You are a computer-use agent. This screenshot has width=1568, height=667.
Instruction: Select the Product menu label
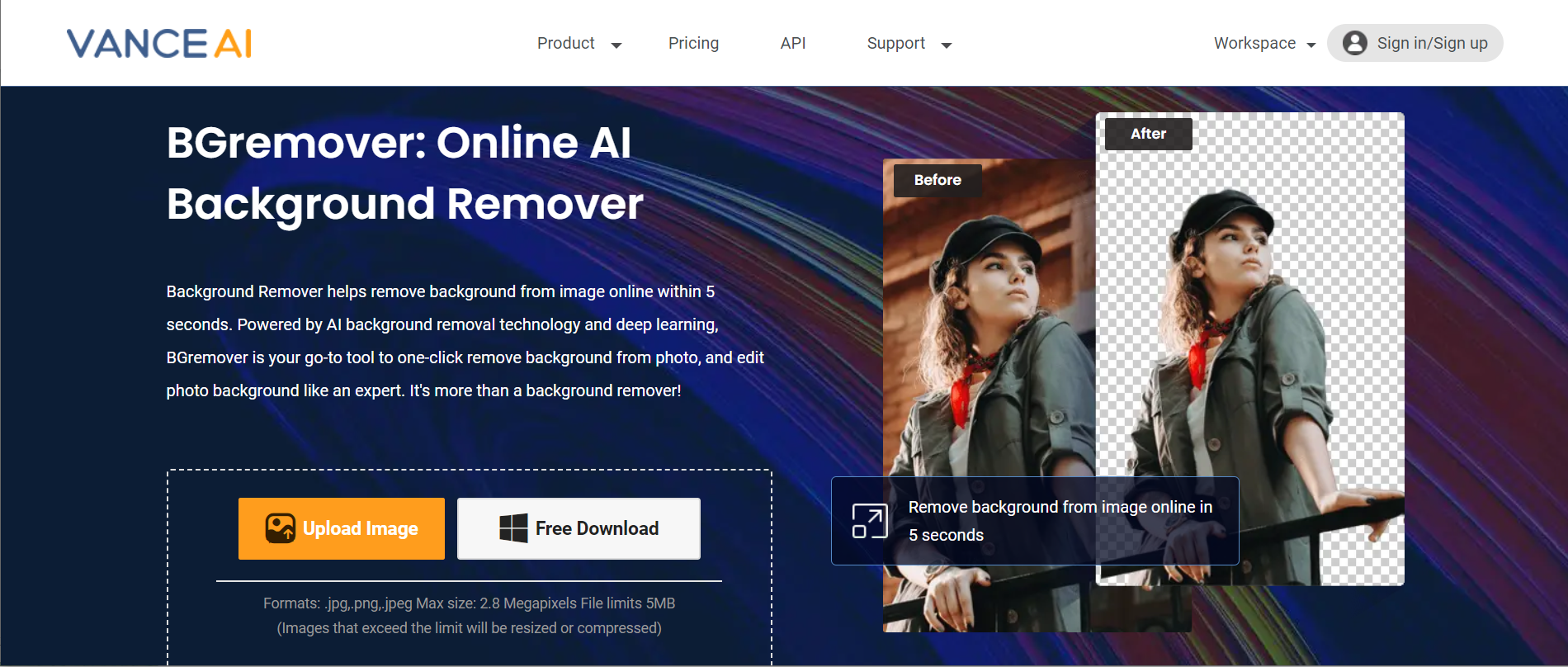(x=565, y=43)
